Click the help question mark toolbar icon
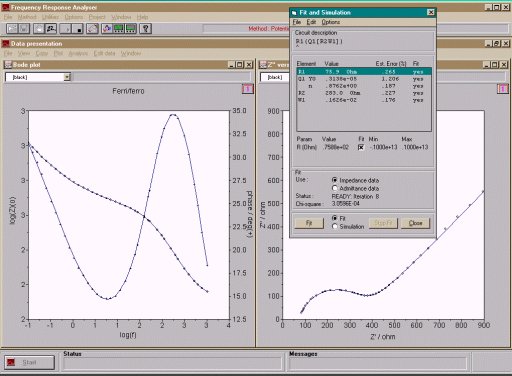The image size is (512, 376). (145, 29)
